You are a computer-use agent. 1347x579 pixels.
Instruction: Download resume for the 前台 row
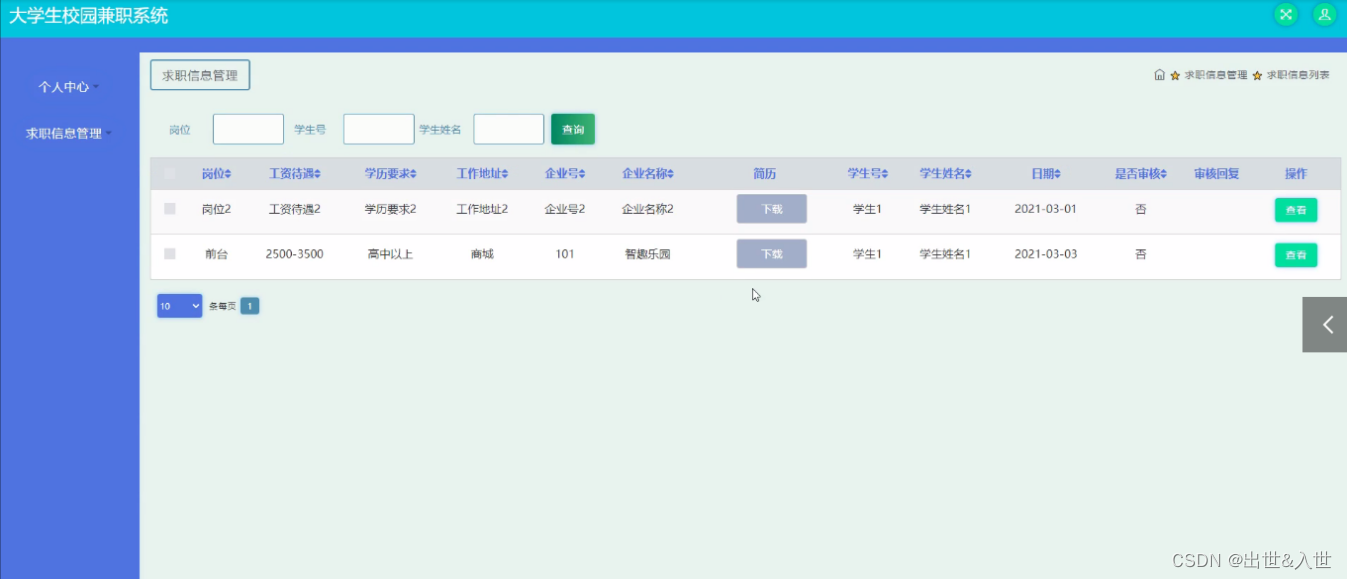coord(771,254)
